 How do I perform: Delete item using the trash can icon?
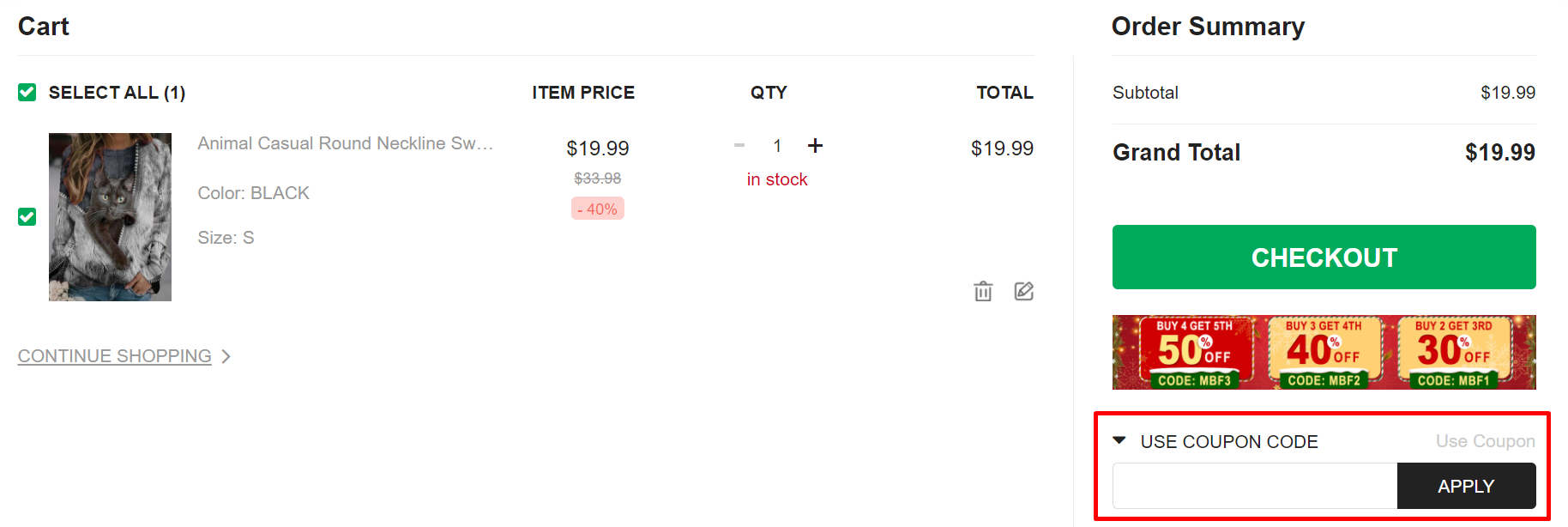(x=983, y=292)
